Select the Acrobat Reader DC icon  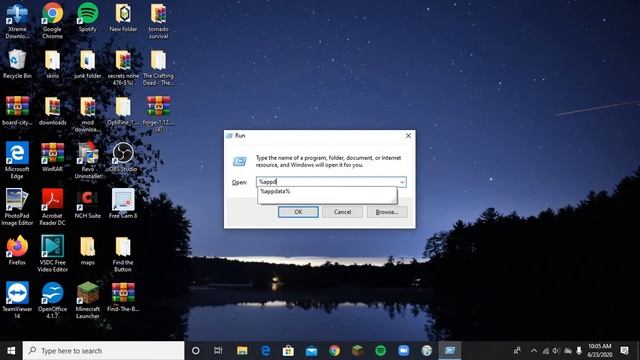[x=52, y=207]
